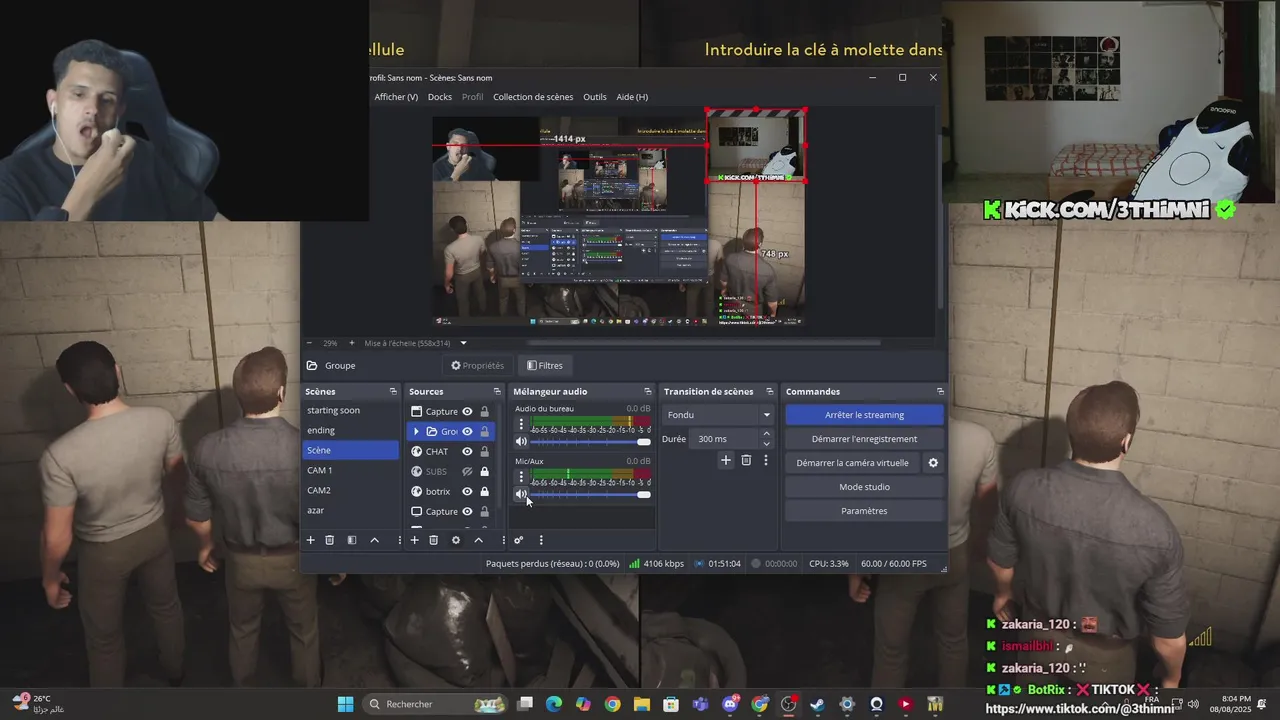1280x720 pixels.
Task: Open virtual camera settings gear
Action: (933, 463)
